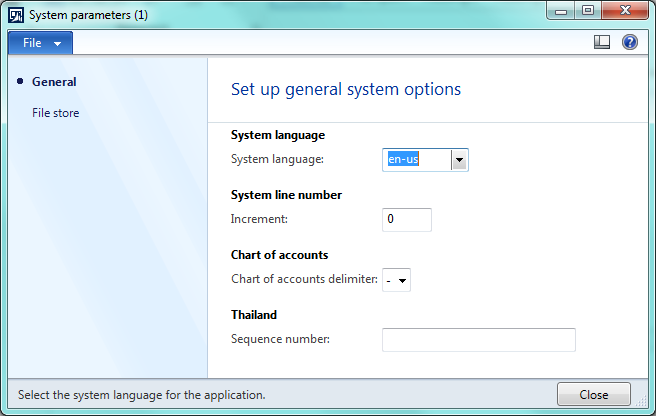Focus the Increment input field

(x=407, y=220)
